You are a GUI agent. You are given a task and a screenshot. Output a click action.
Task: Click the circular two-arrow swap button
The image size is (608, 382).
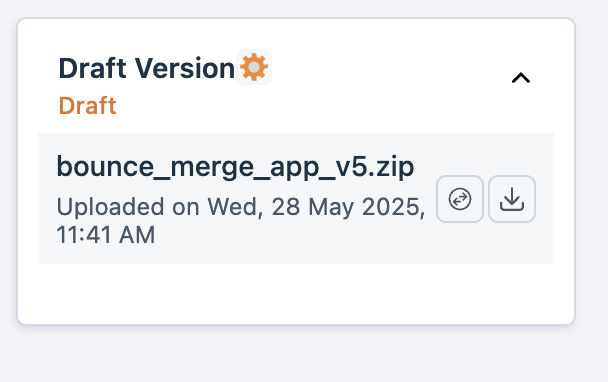pyautogui.click(x=460, y=199)
